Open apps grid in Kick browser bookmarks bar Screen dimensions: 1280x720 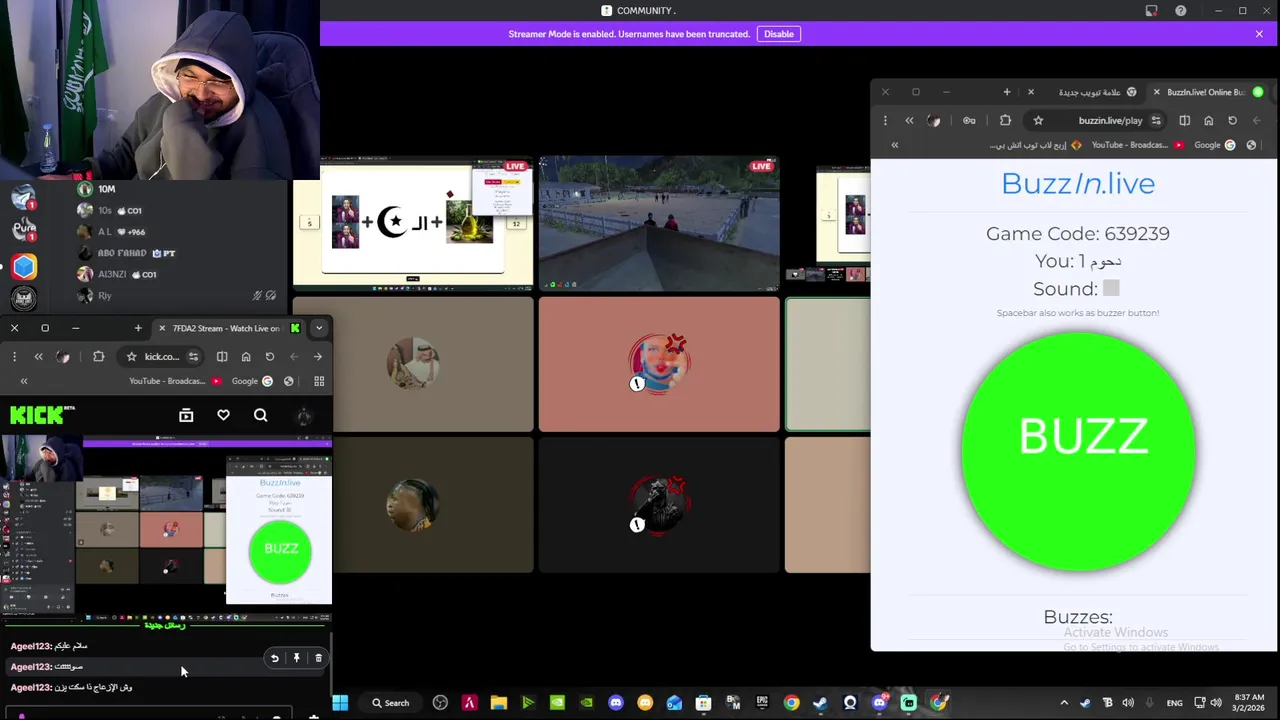[x=319, y=381]
